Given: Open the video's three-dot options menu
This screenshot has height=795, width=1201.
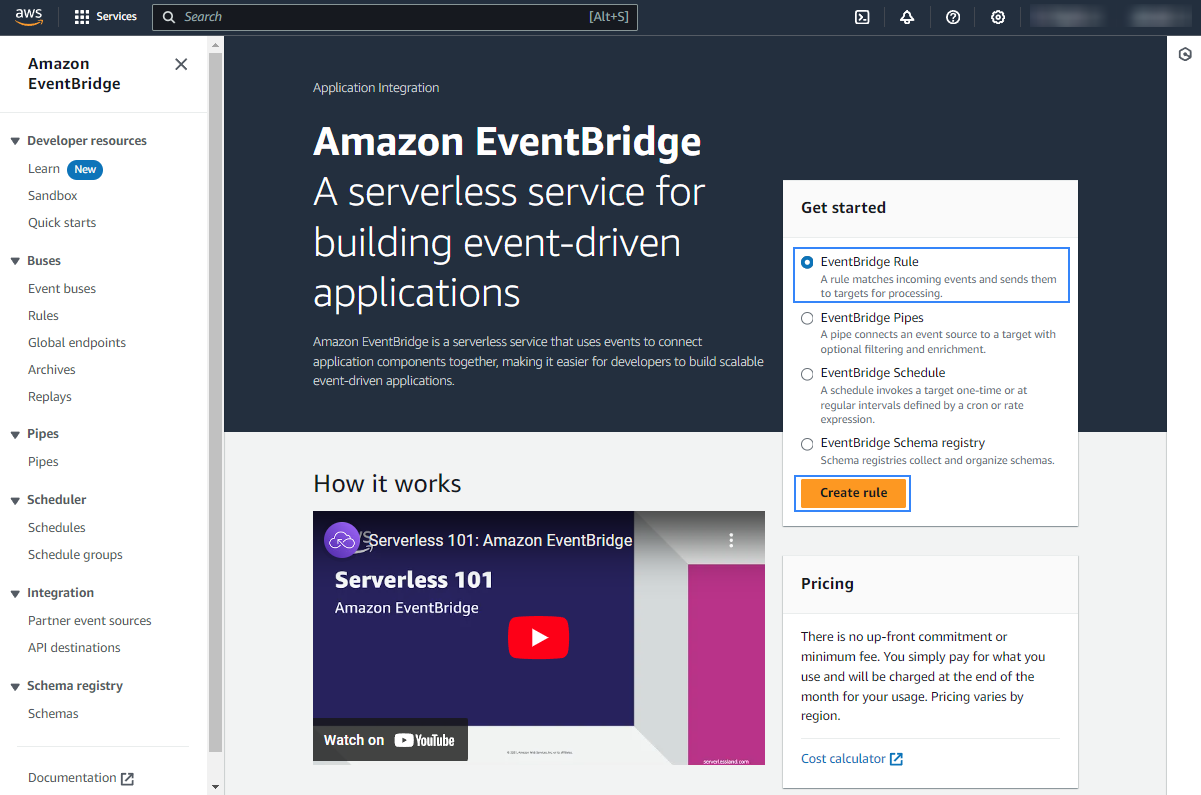Looking at the screenshot, I should (731, 540).
